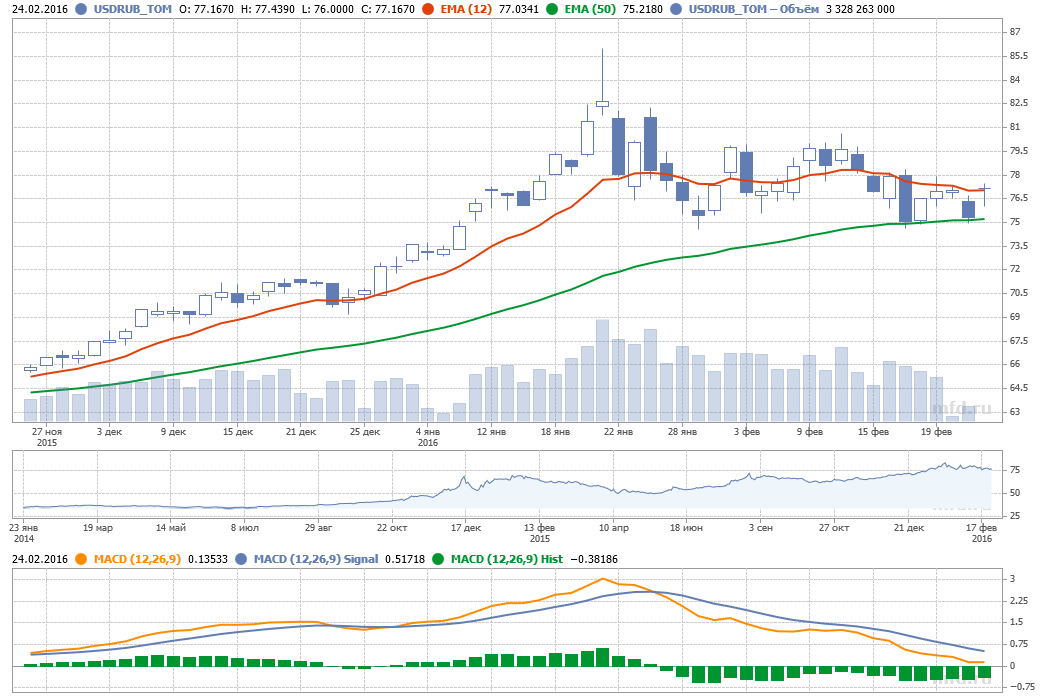Viewport: 1062px width, 700px height.
Task: Click the MACD (12,26,9) Signal label text
Action: (316, 559)
